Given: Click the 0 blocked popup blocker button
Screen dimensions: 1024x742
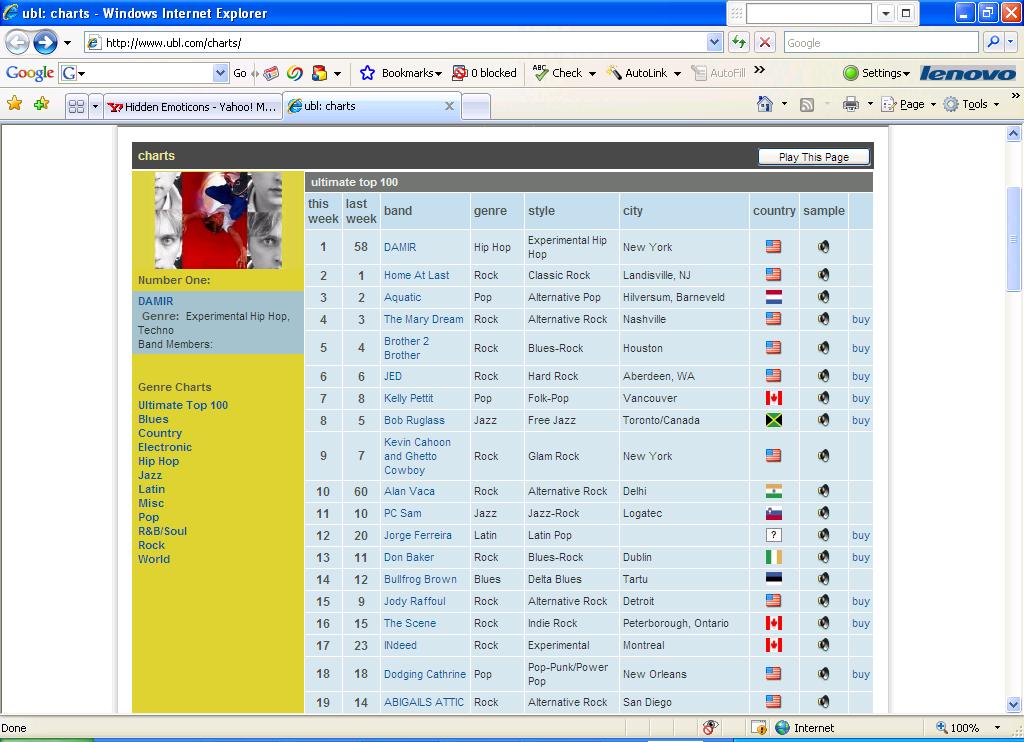Looking at the screenshot, I should point(484,73).
